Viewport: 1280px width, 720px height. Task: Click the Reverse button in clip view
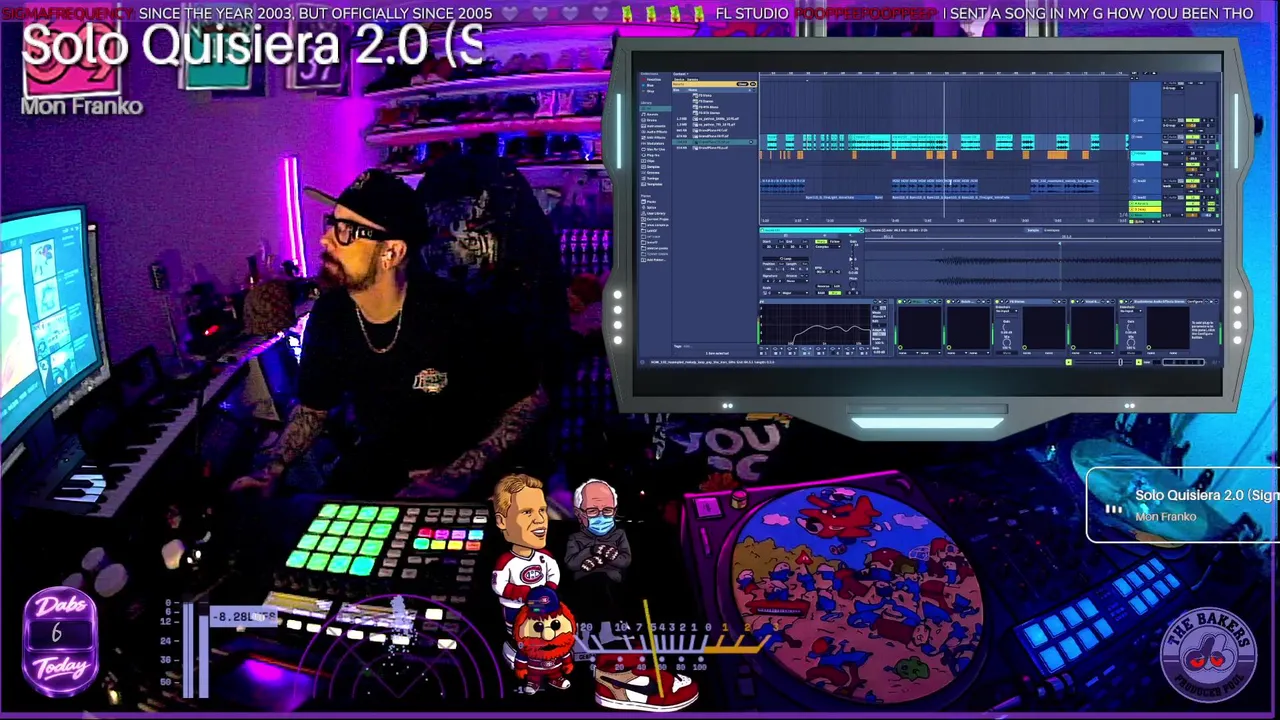tap(823, 286)
